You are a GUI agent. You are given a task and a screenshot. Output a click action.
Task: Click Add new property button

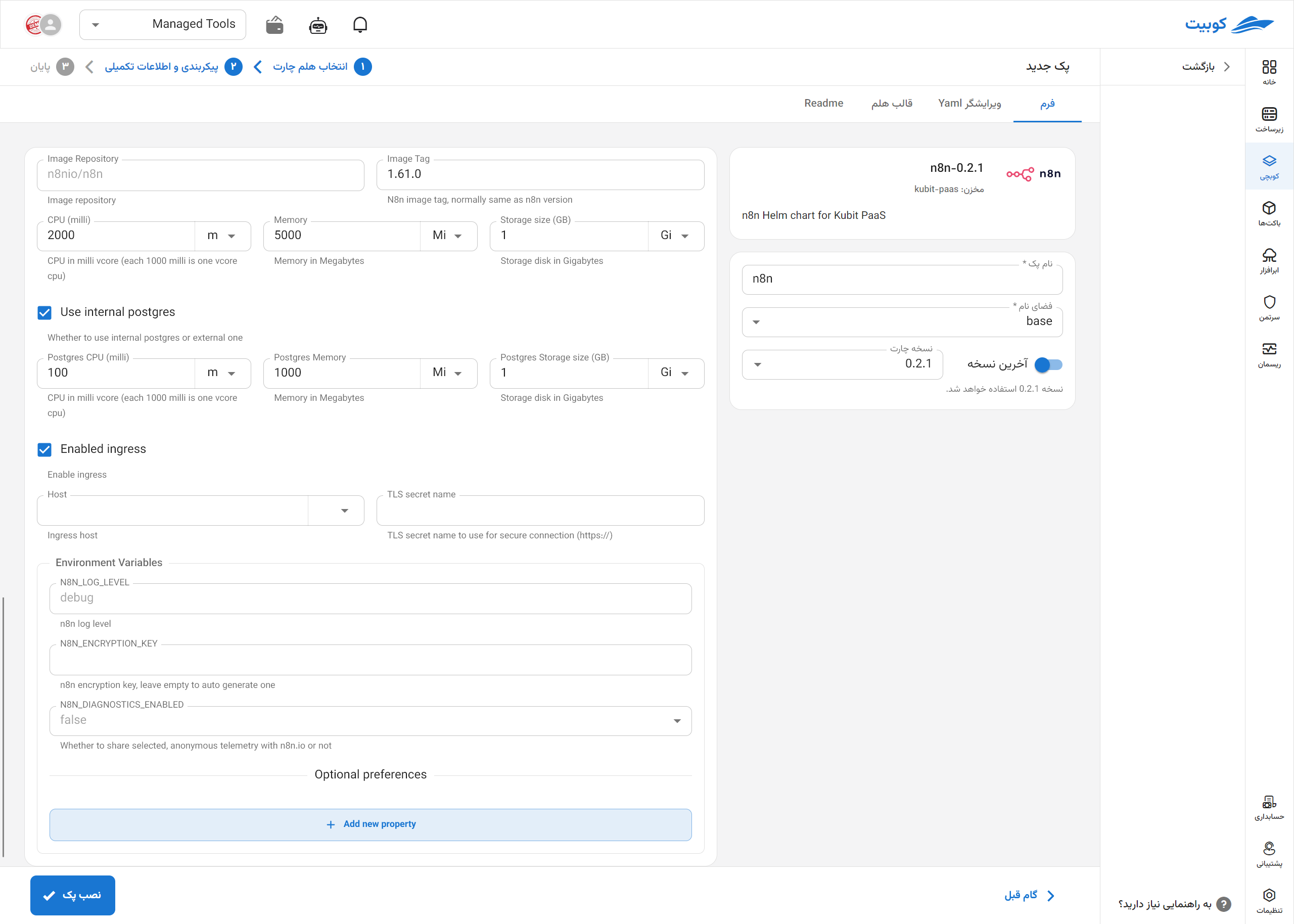point(371,824)
